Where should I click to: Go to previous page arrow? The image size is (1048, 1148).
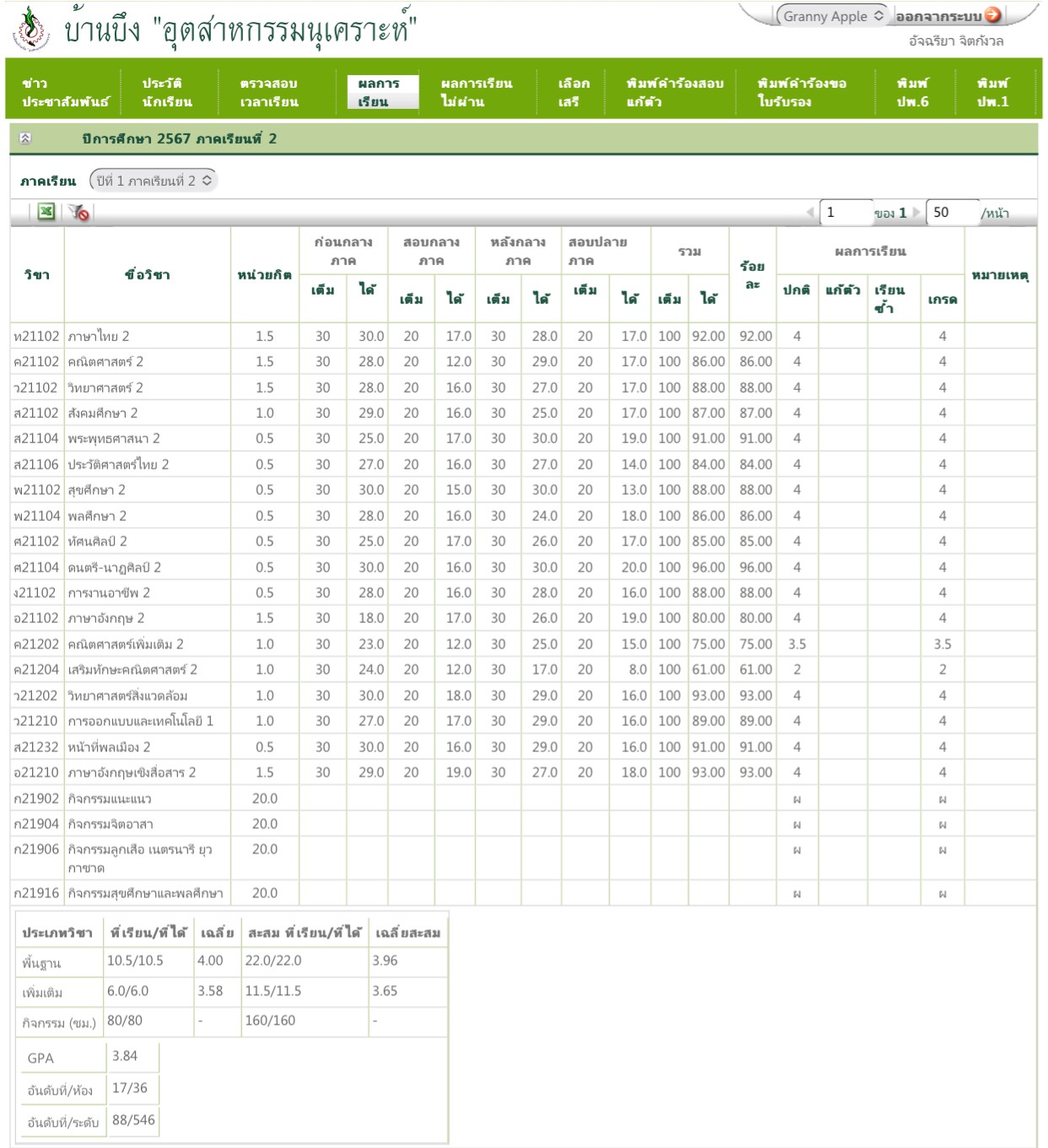click(811, 213)
